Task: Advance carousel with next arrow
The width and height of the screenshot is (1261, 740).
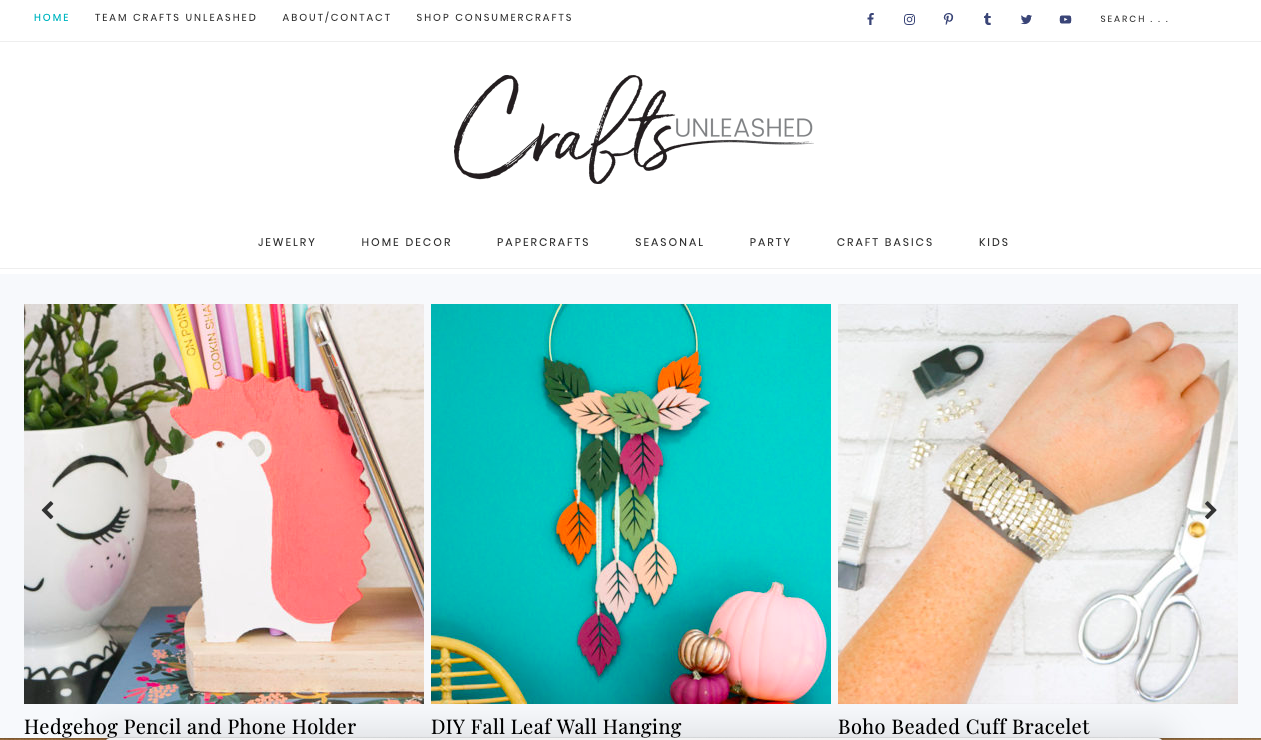Action: [1210, 510]
